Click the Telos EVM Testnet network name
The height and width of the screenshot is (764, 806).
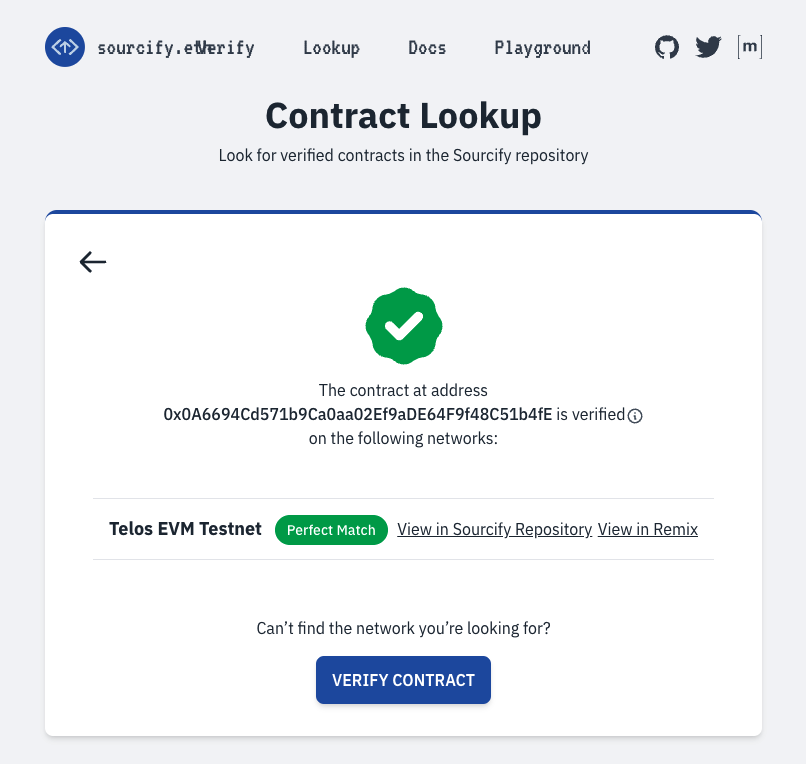185,529
